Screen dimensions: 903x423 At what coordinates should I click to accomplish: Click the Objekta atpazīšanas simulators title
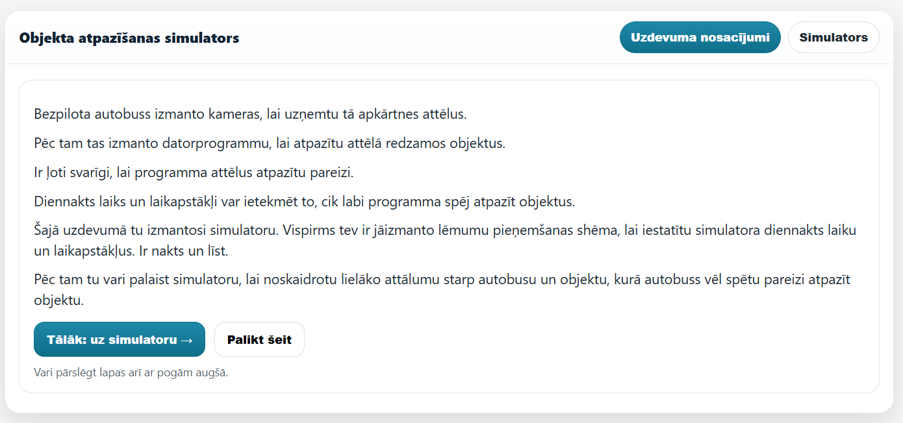coord(129,39)
